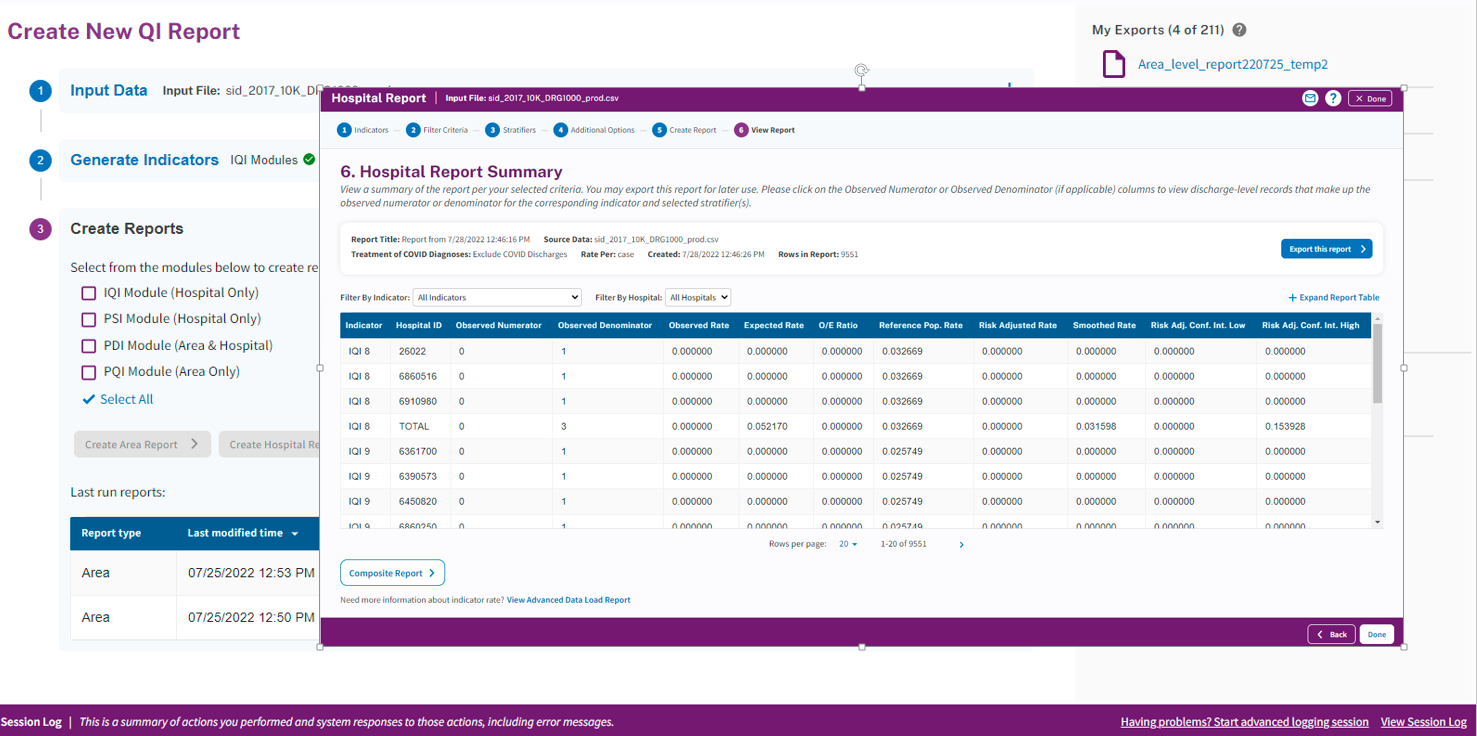Enable the PSI Module (Hospital Only) checkbox
This screenshot has height=736, width=1477.
[89, 319]
